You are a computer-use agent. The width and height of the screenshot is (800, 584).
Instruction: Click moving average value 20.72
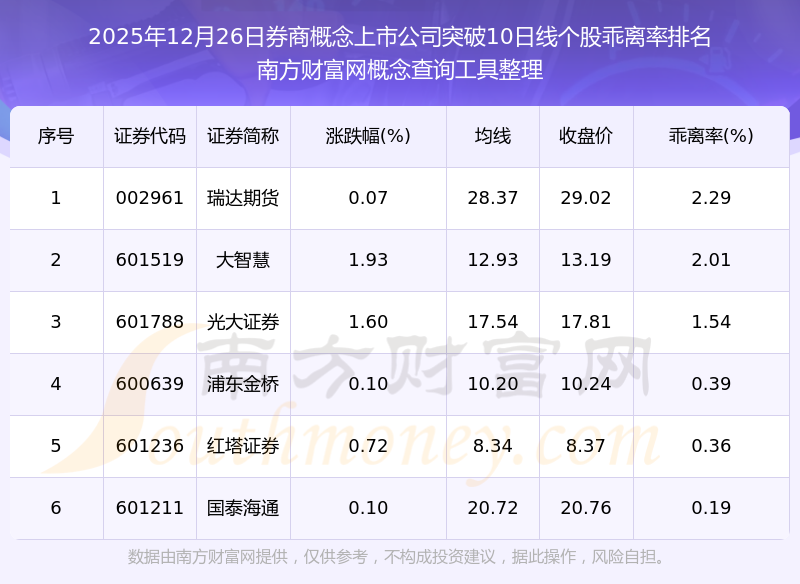point(493,508)
